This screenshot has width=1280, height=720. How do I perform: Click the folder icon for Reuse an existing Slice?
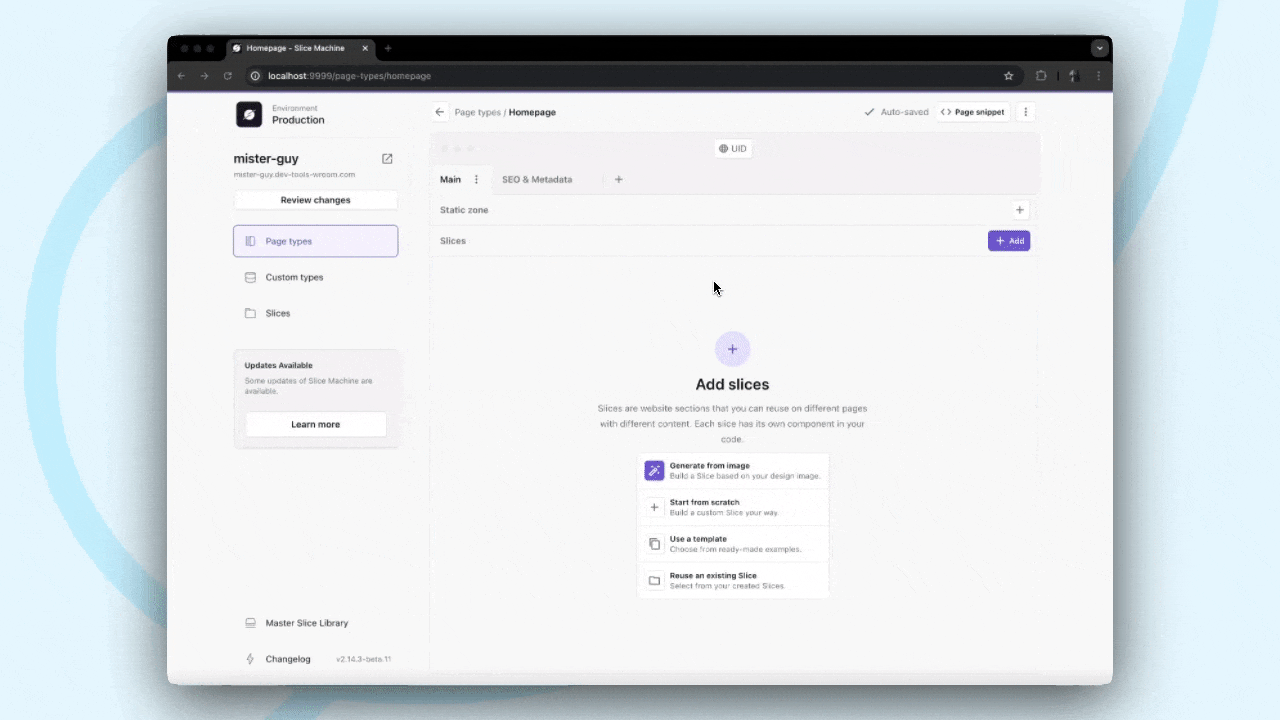pyautogui.click(x=654, y=580)
